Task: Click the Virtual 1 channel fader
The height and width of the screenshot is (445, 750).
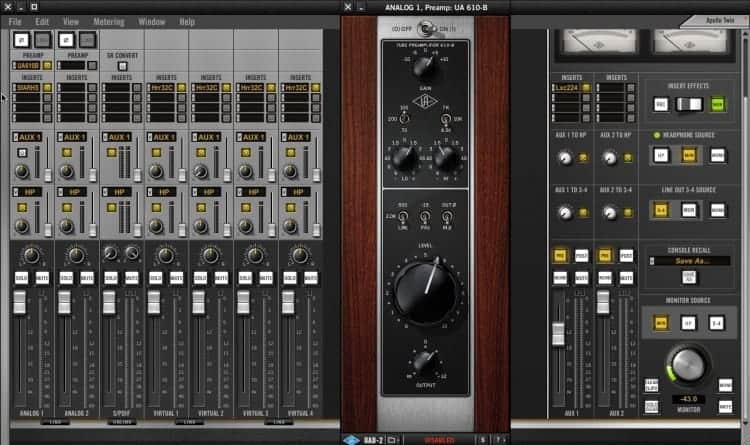Action: pos(154,303)
